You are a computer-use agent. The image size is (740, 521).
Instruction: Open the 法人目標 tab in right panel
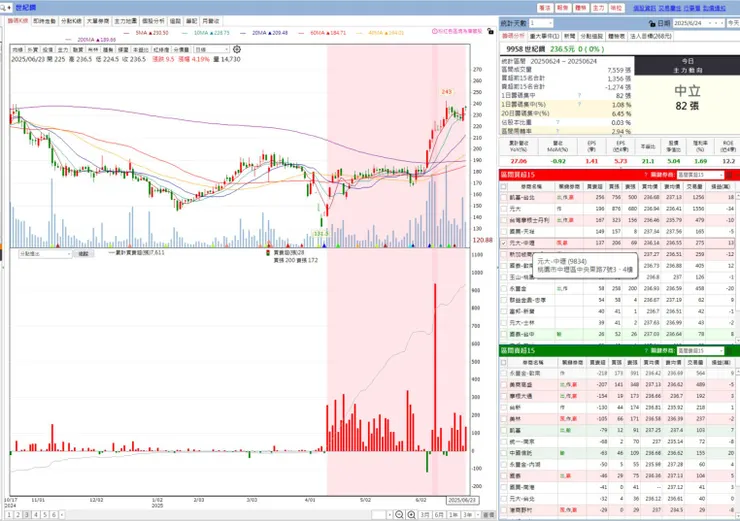pos(651,36)
